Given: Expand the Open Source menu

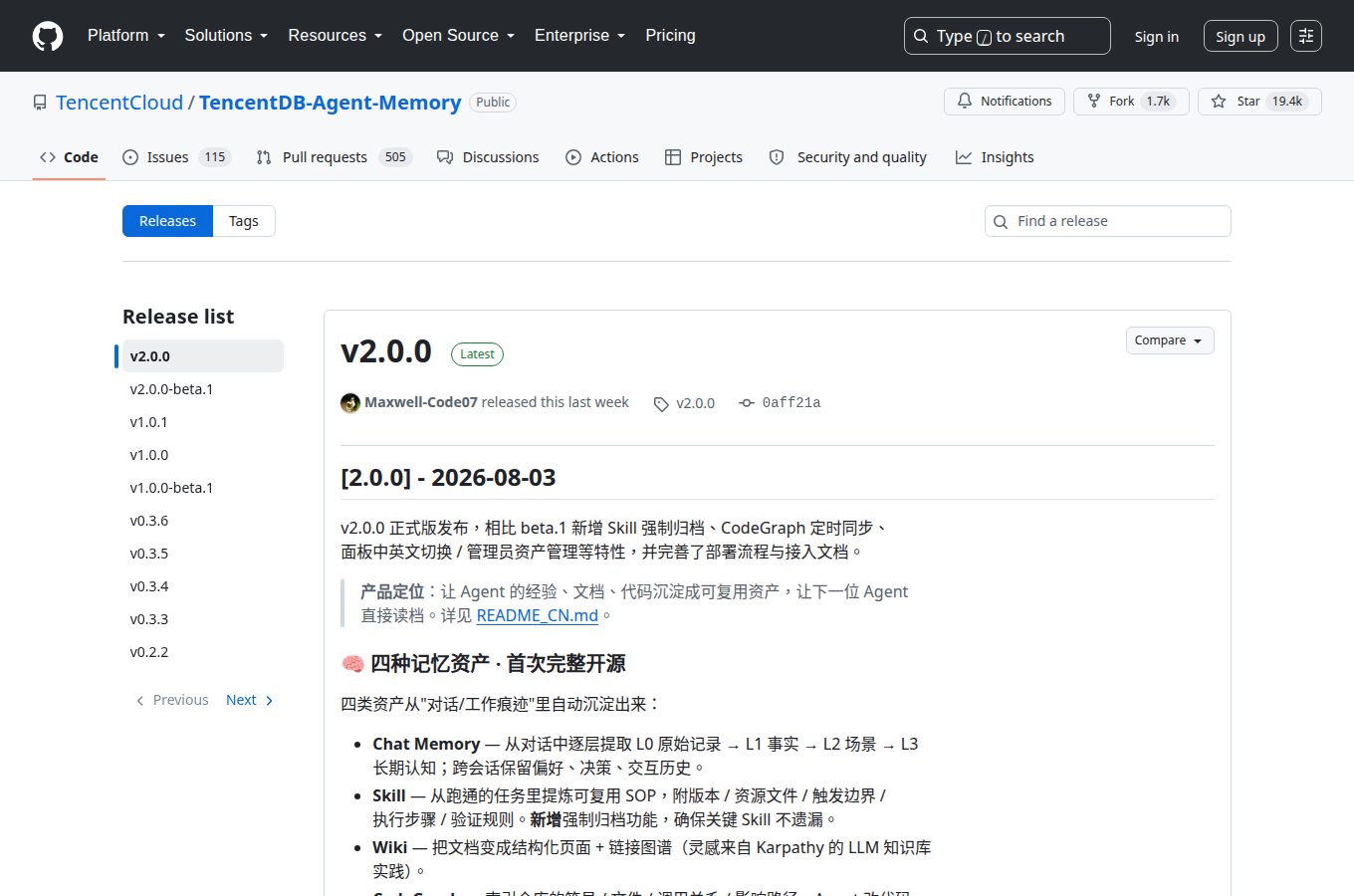Looking at the screenshot, I should pyautogui.click(x=459, y=36).
